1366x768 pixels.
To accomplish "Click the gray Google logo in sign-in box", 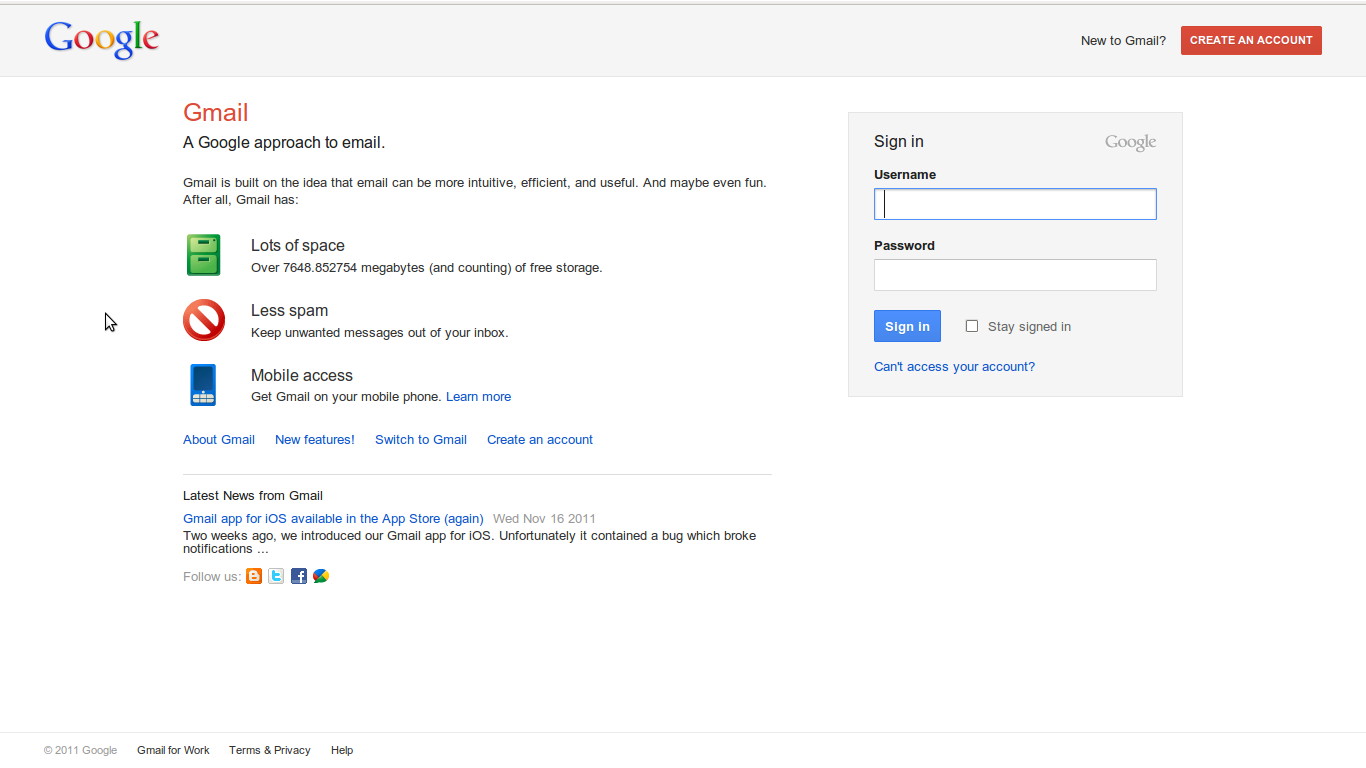I will 1129,141.
